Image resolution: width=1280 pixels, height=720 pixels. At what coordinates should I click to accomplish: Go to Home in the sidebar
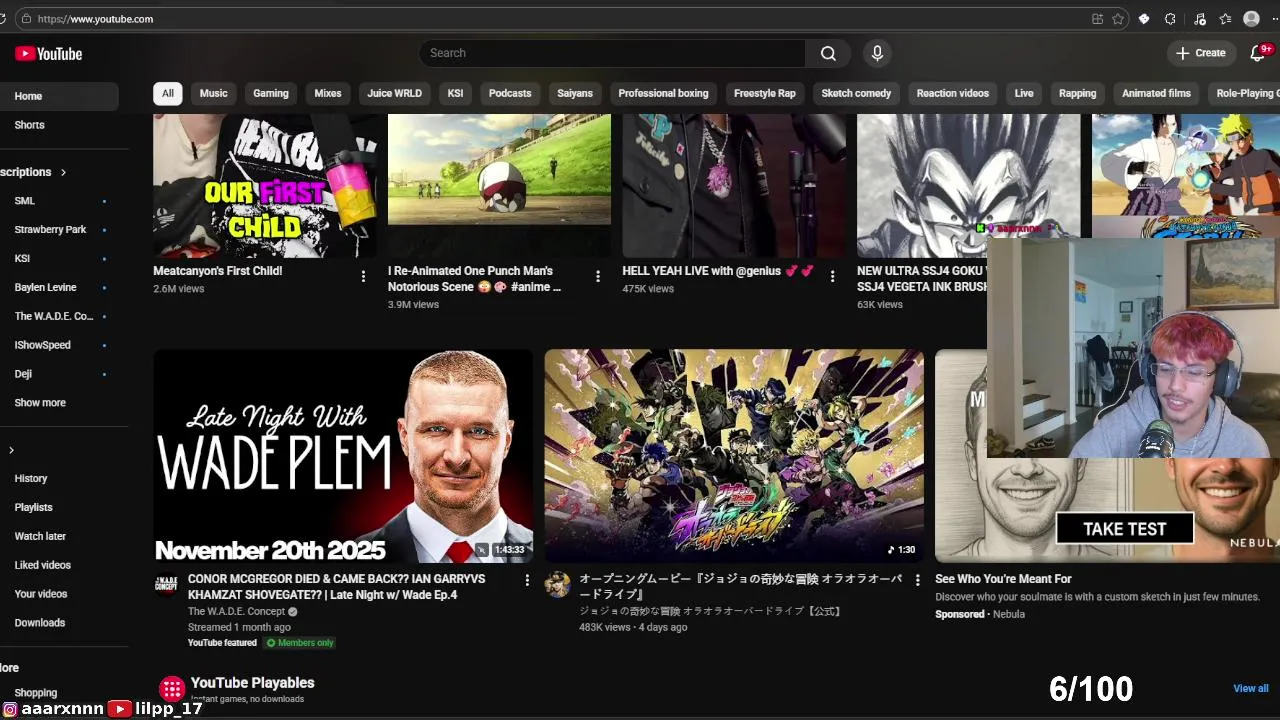[x=59, y=96]
